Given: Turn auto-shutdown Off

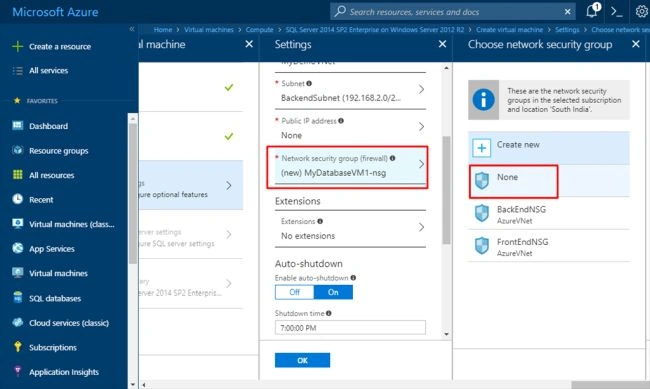Looking at the screenshot, I should [294, 292].
